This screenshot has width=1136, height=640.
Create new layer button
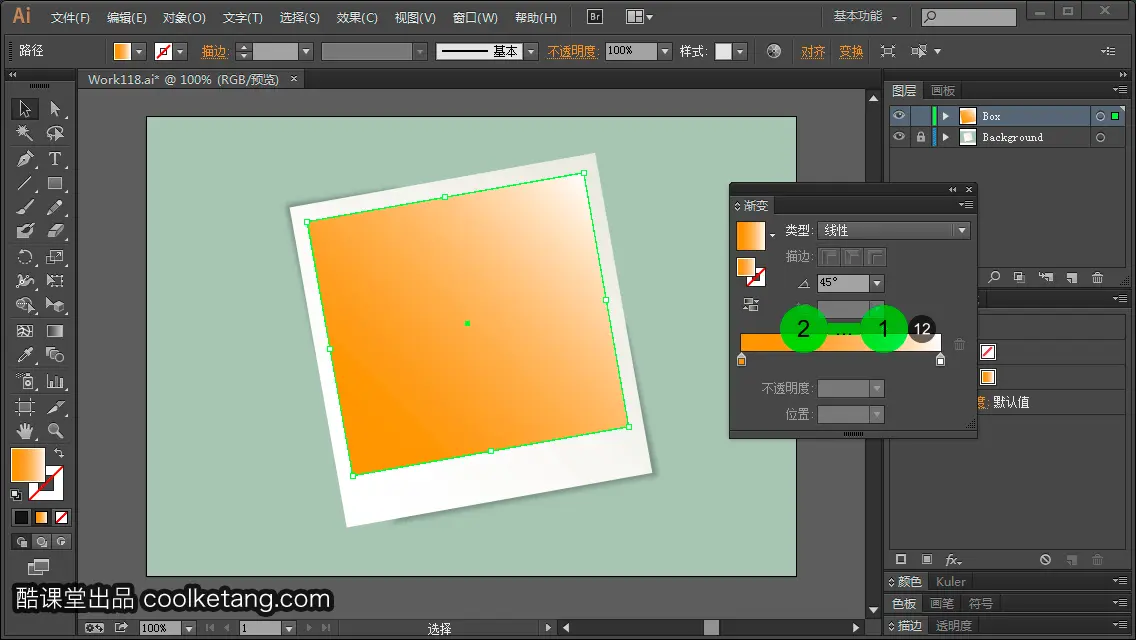(x=1071, y=278)
